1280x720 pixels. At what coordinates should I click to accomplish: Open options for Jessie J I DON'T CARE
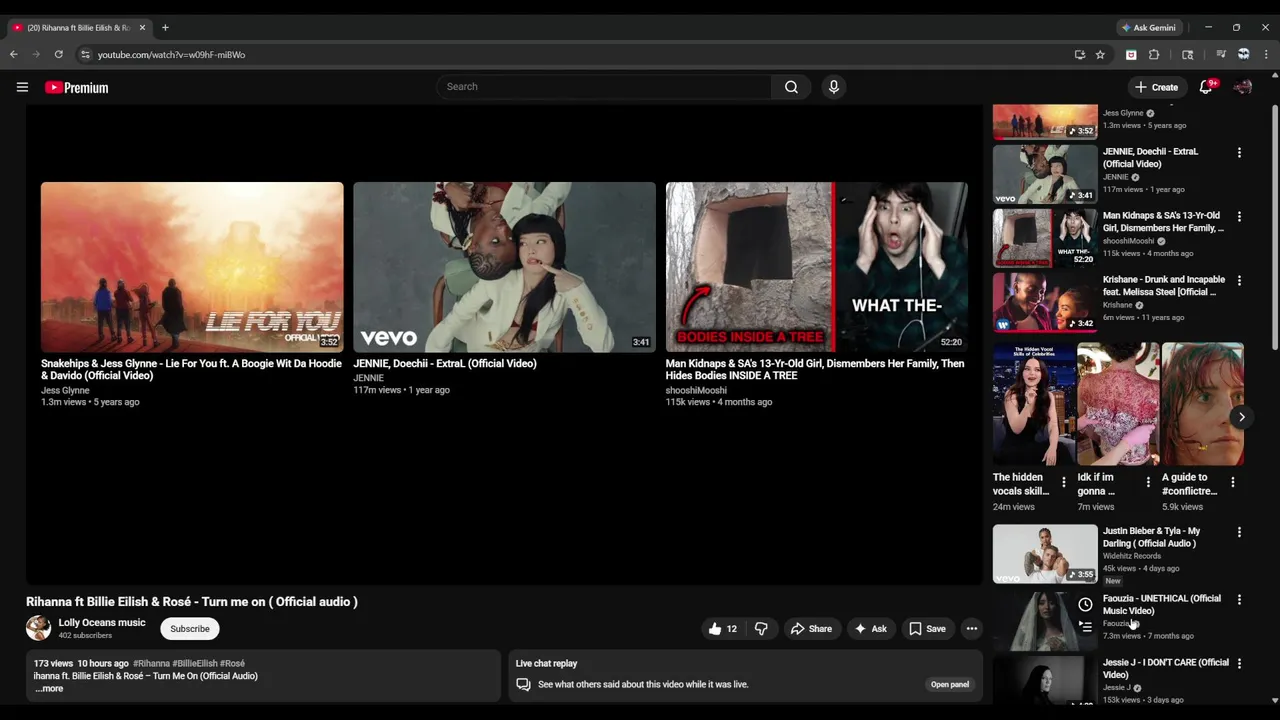point(1239,664)
